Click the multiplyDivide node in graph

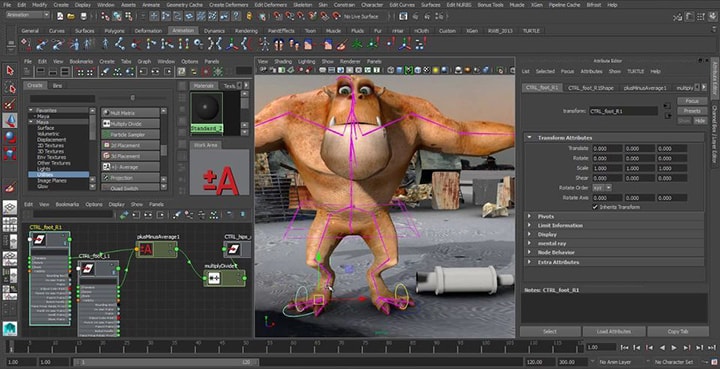point(225,278)
